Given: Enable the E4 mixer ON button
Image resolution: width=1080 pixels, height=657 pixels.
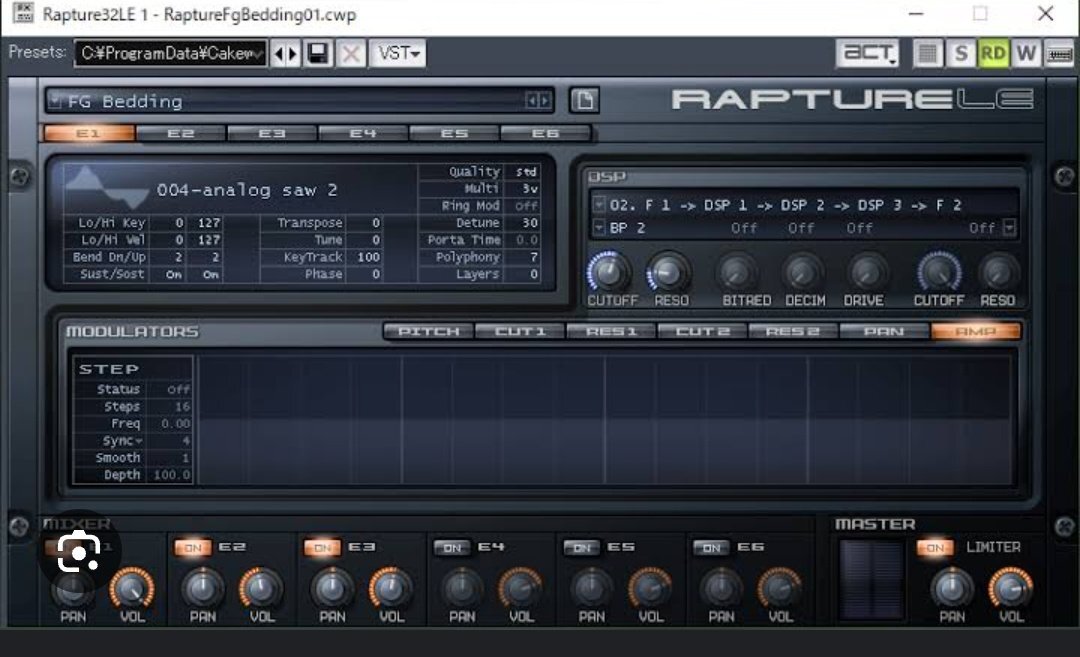Looking at the screenshot, I should pyautogui.click(x=452, y=548).
